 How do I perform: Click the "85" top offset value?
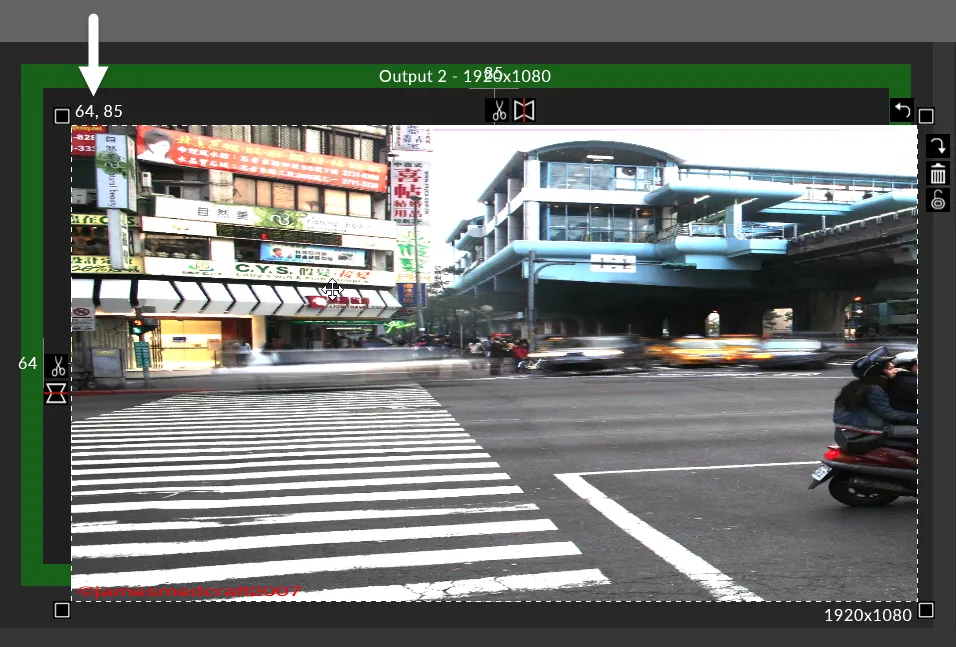click(494, 72)
